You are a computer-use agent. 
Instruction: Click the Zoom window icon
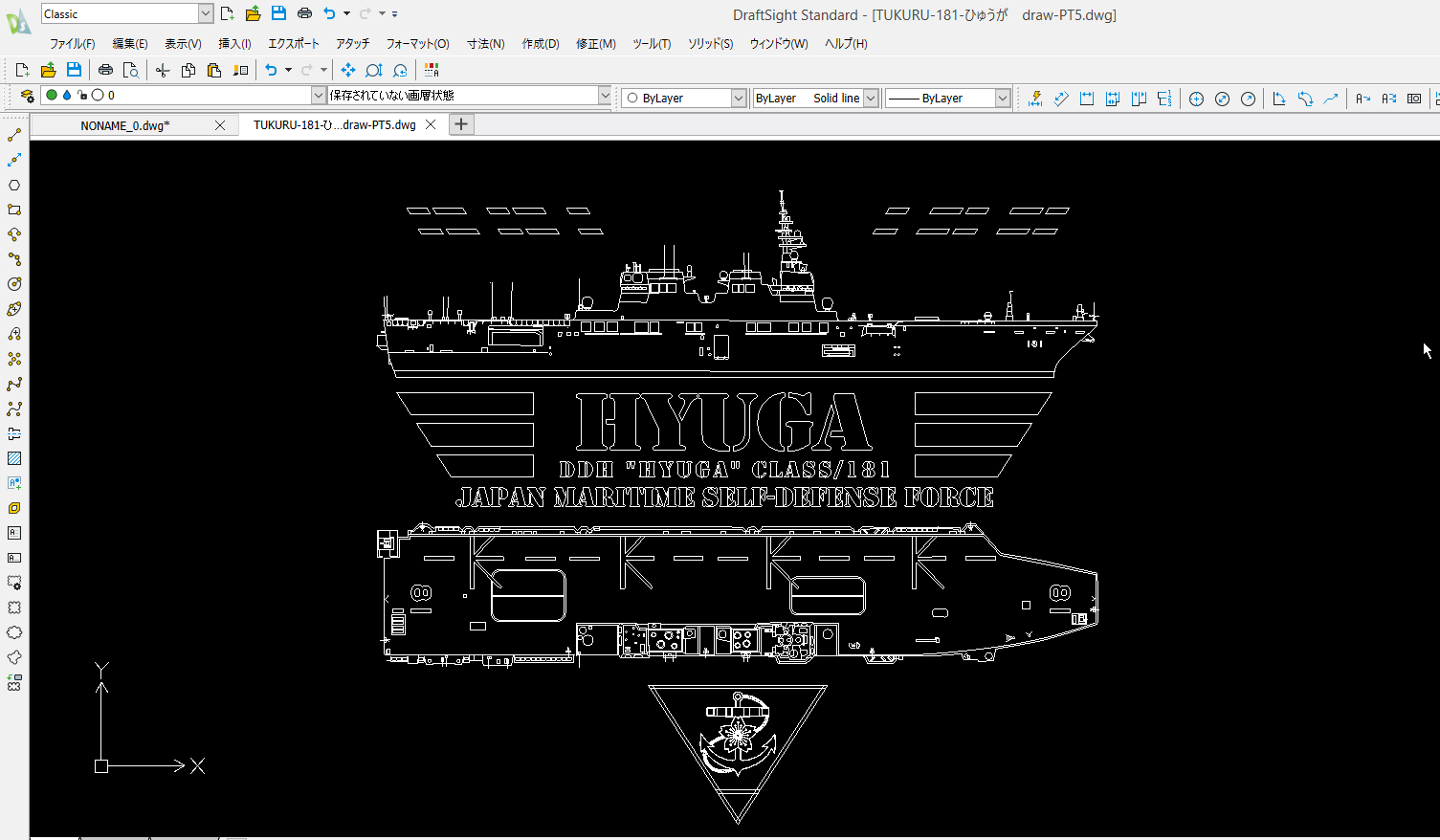[374, 70]
